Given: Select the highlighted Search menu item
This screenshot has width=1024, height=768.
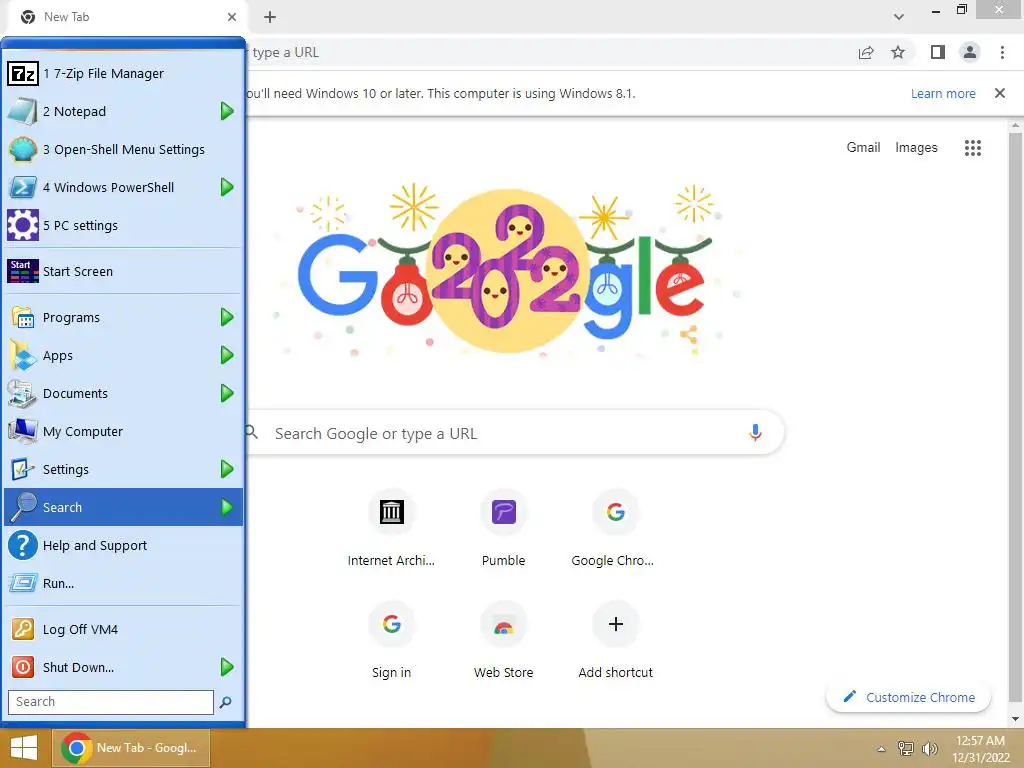Looking at the screenshot, I should tap(123, 507).
